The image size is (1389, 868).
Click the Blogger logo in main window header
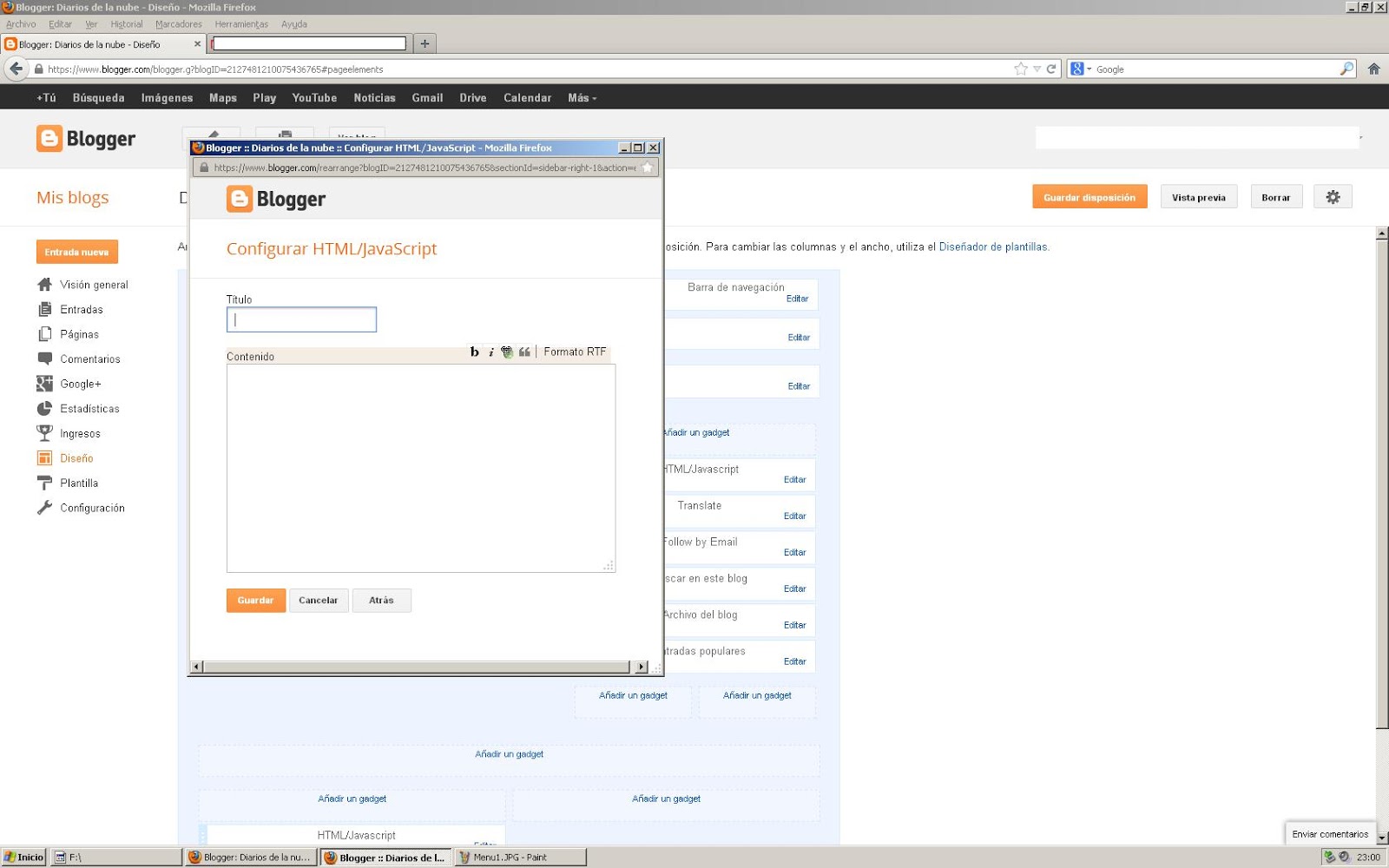coord(86,139)
